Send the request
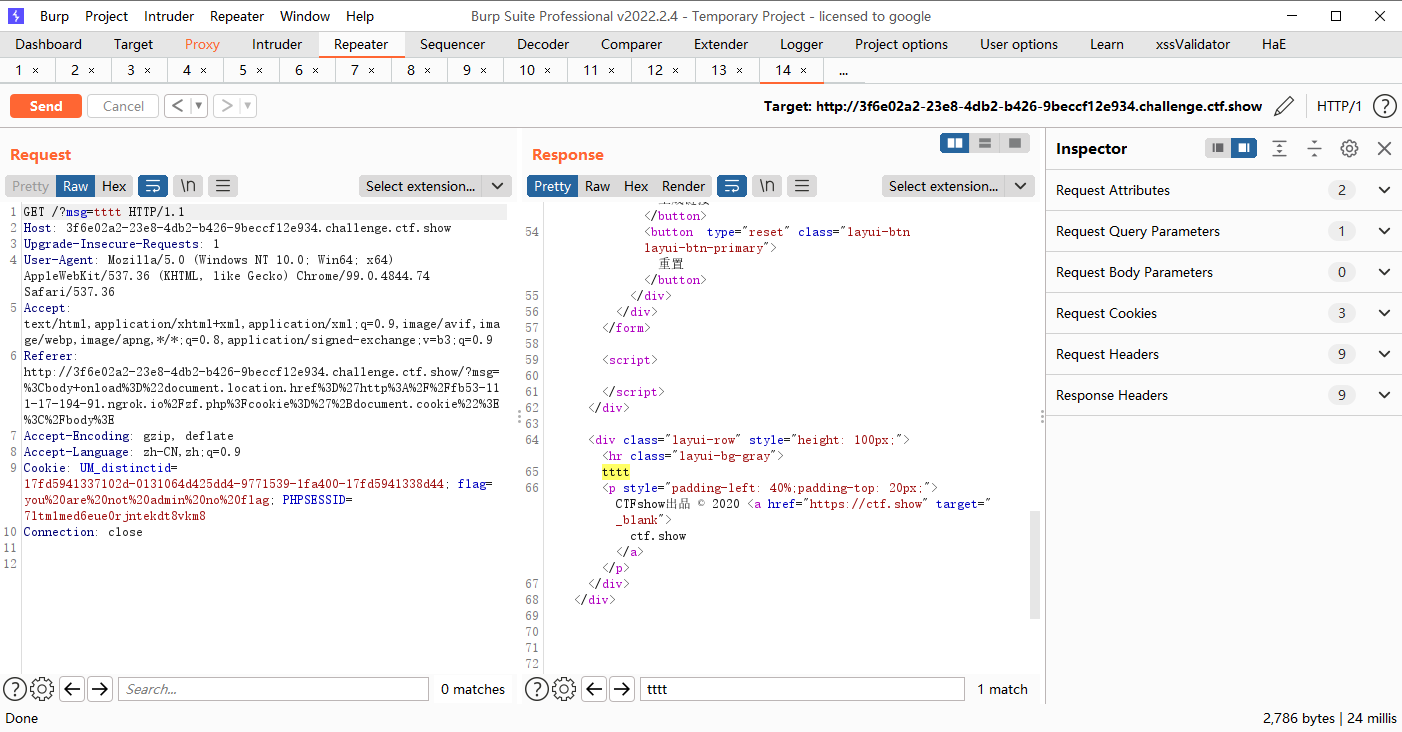Image resolution: width=1402 pixels, height=732 pixels. [x=46, y=106]
